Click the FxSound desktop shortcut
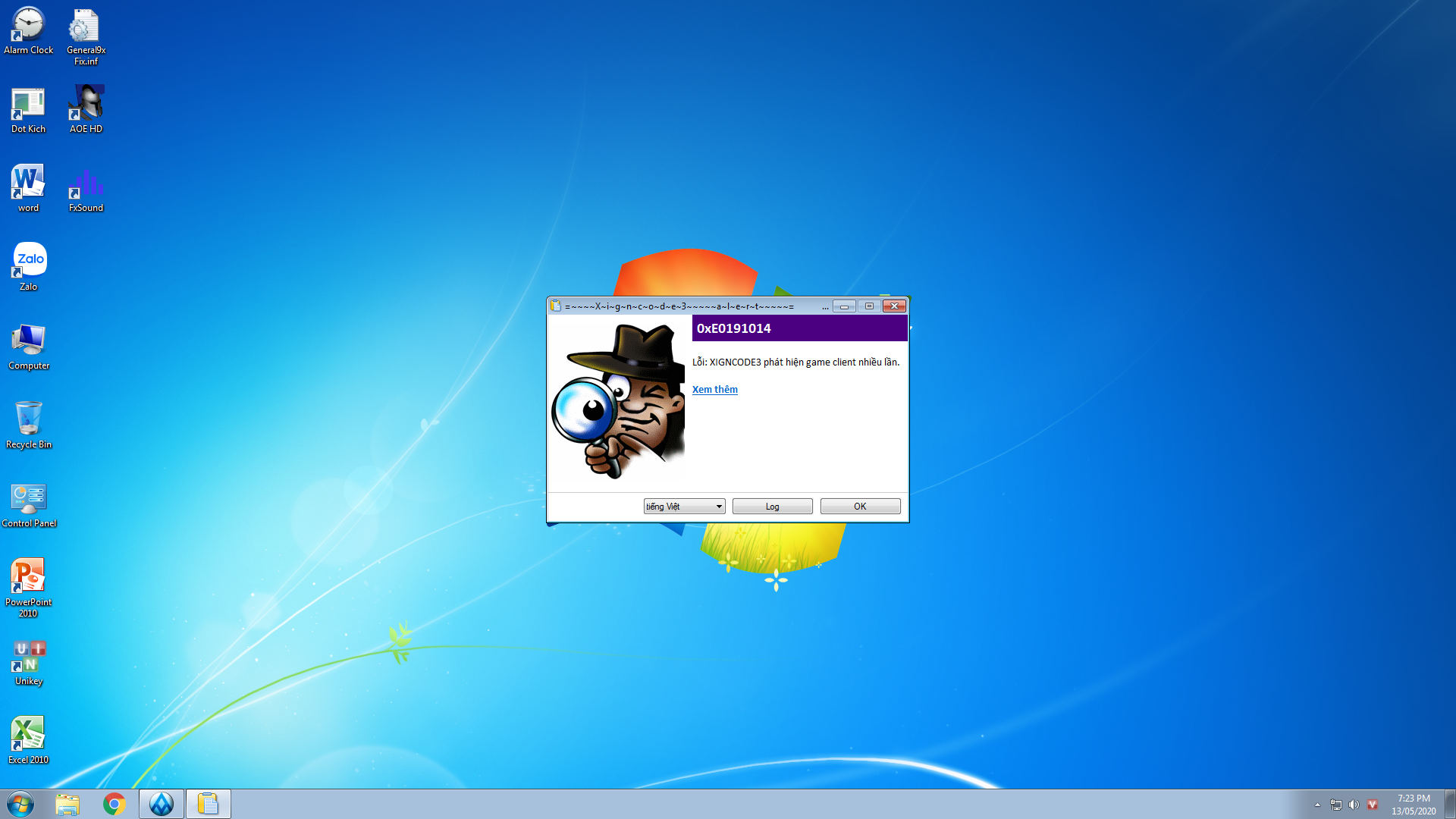This screenshot has height=819, width=1456. [x=86, y=190]
